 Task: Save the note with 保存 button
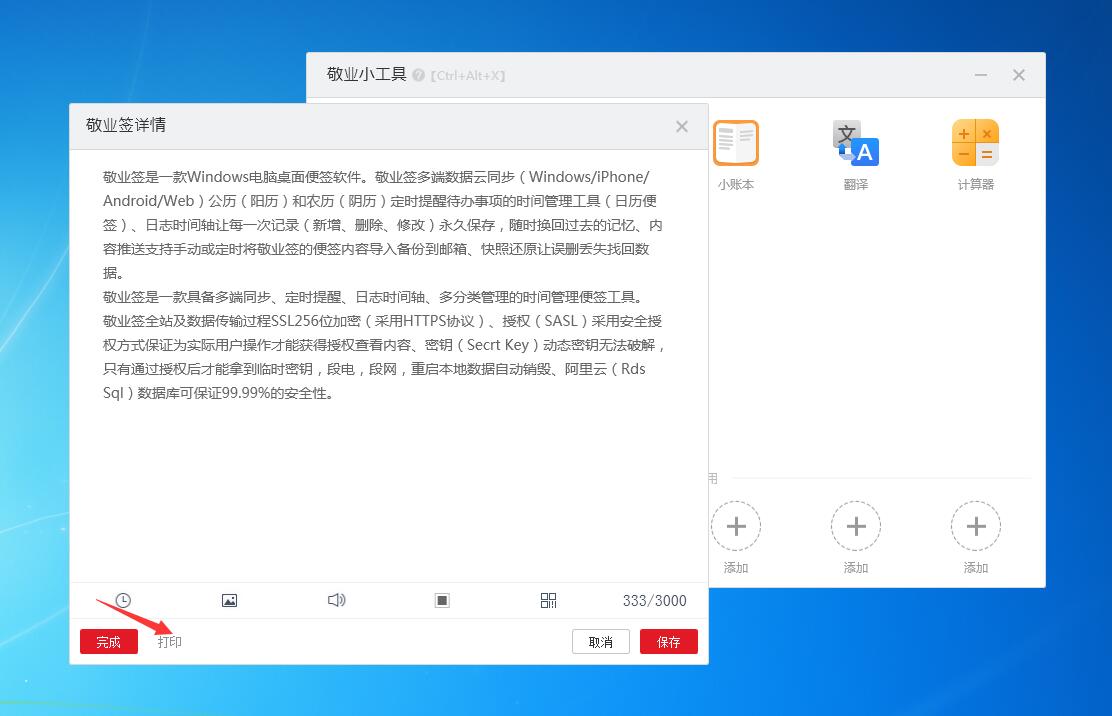pos(669,642)
